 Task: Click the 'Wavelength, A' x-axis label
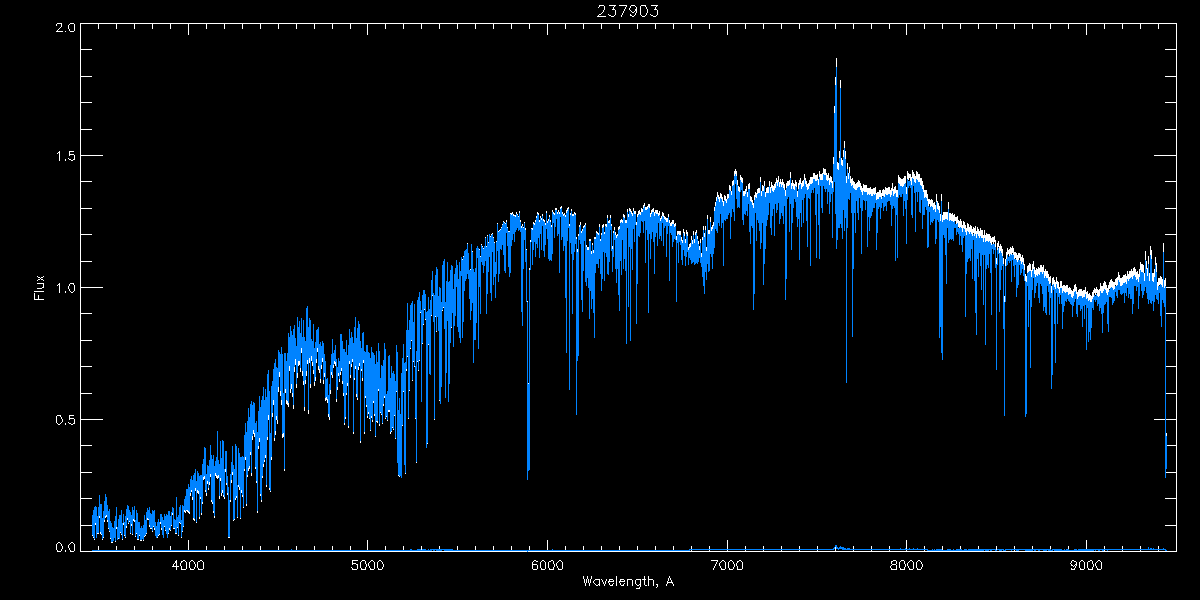tap(628, 582)
